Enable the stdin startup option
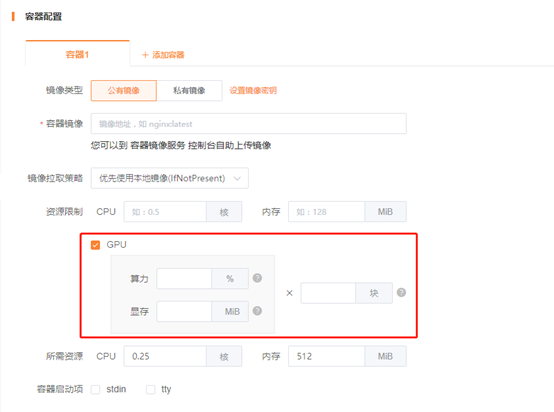The height and width of the screenshot is (412, 554). 95,389
